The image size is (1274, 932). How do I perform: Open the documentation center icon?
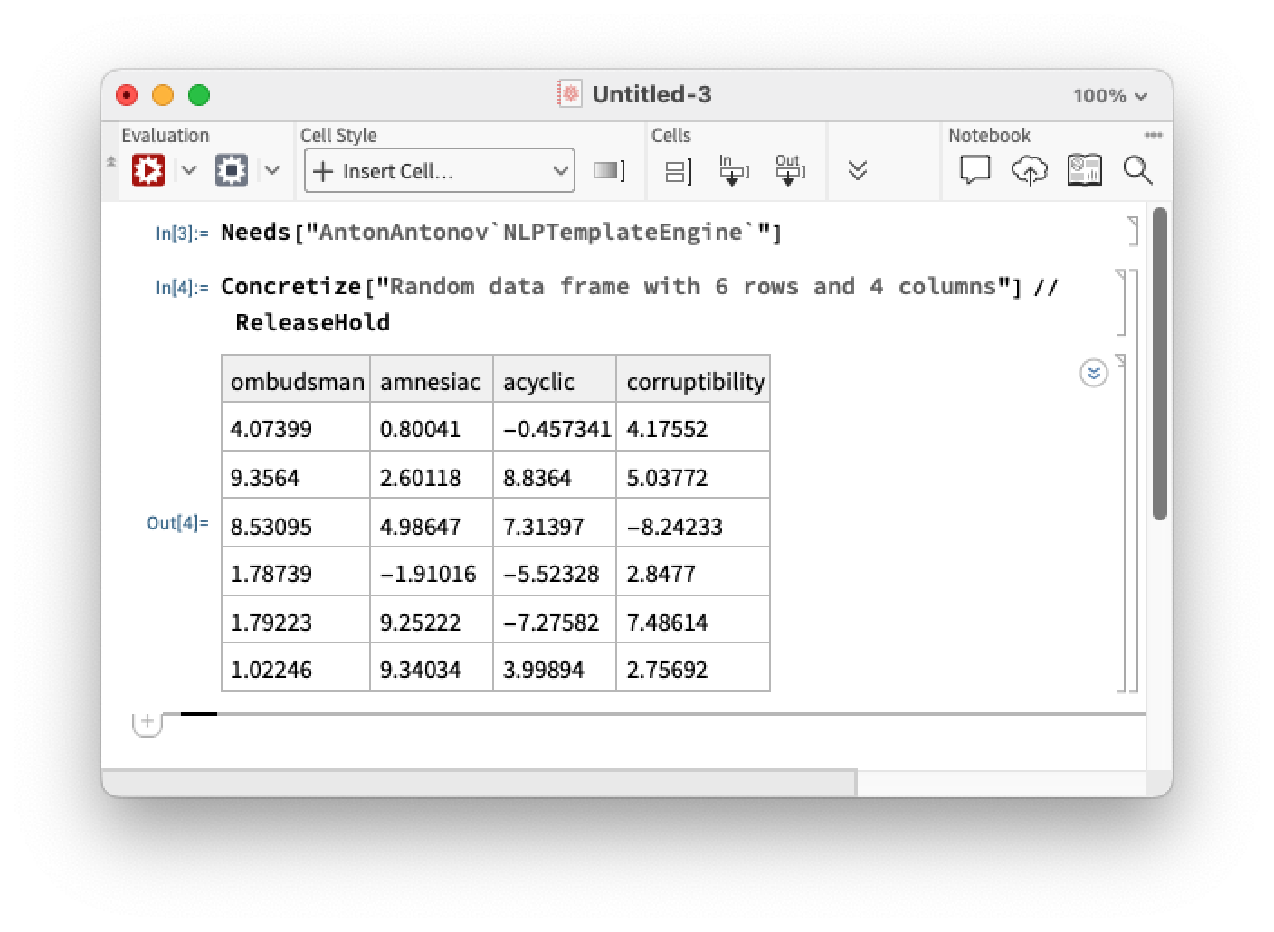click(1084, 171)
